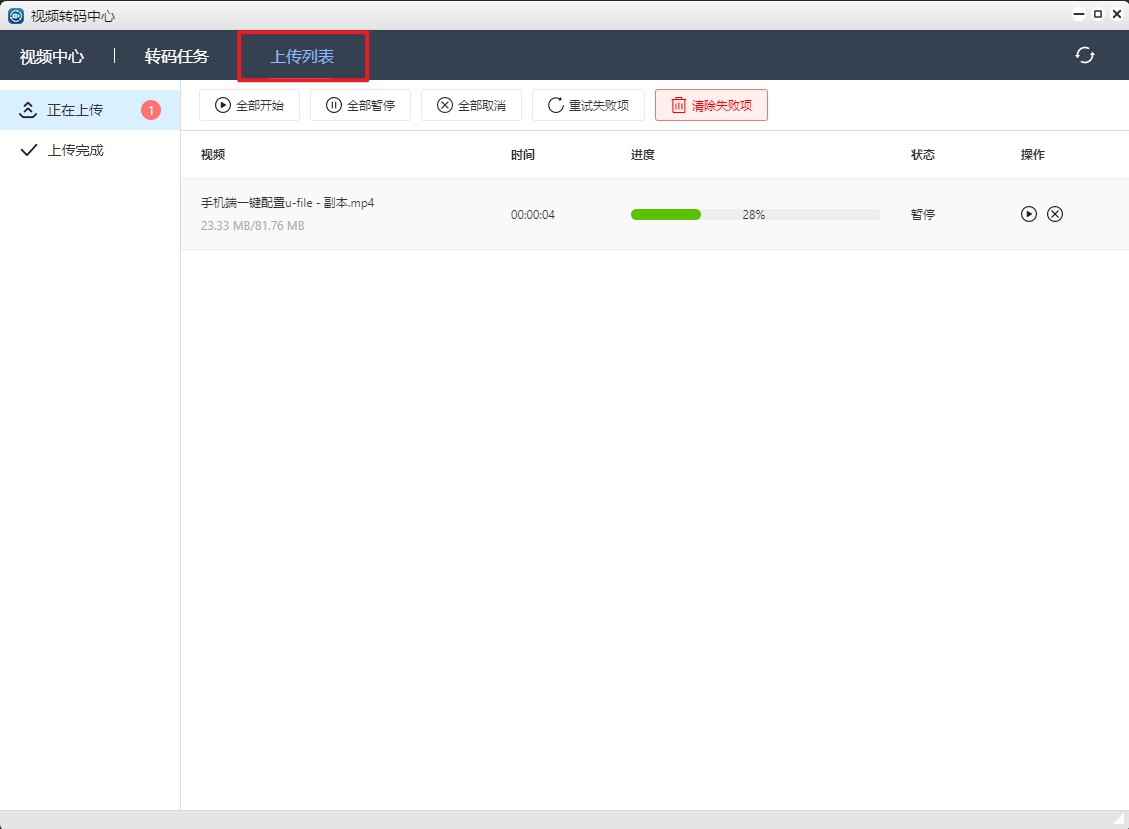Click the 视频转码中心 app icon in title bar
The image size is (1129, 829).
pyautogui.click(x=15, y=15)
